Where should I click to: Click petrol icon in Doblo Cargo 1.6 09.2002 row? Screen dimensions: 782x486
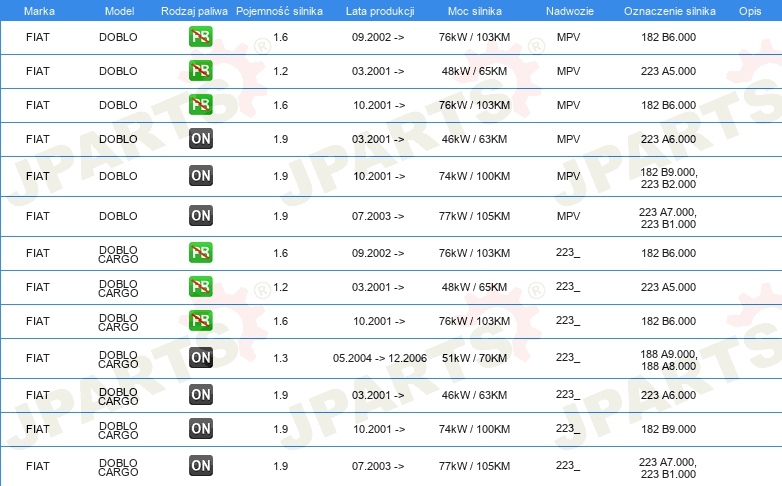click(x=200, y=252)
